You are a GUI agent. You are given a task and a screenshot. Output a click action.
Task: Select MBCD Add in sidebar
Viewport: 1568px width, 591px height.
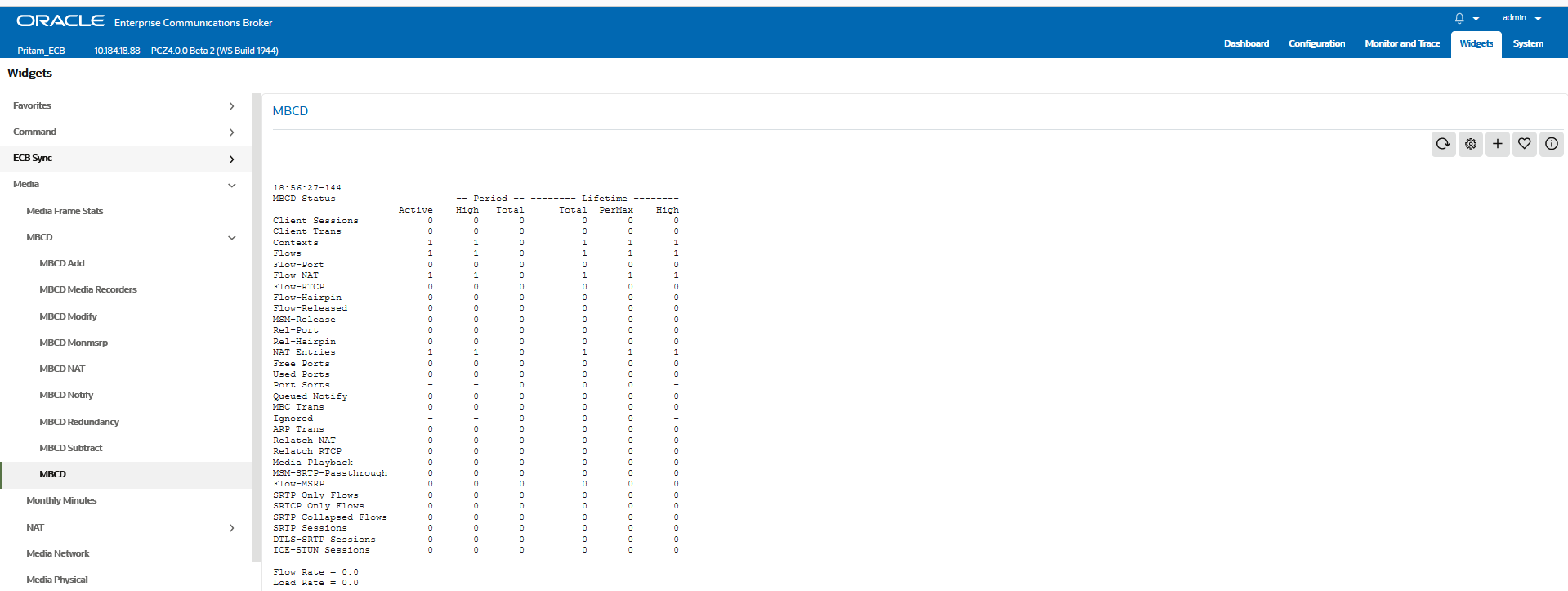tap(62, 263)
